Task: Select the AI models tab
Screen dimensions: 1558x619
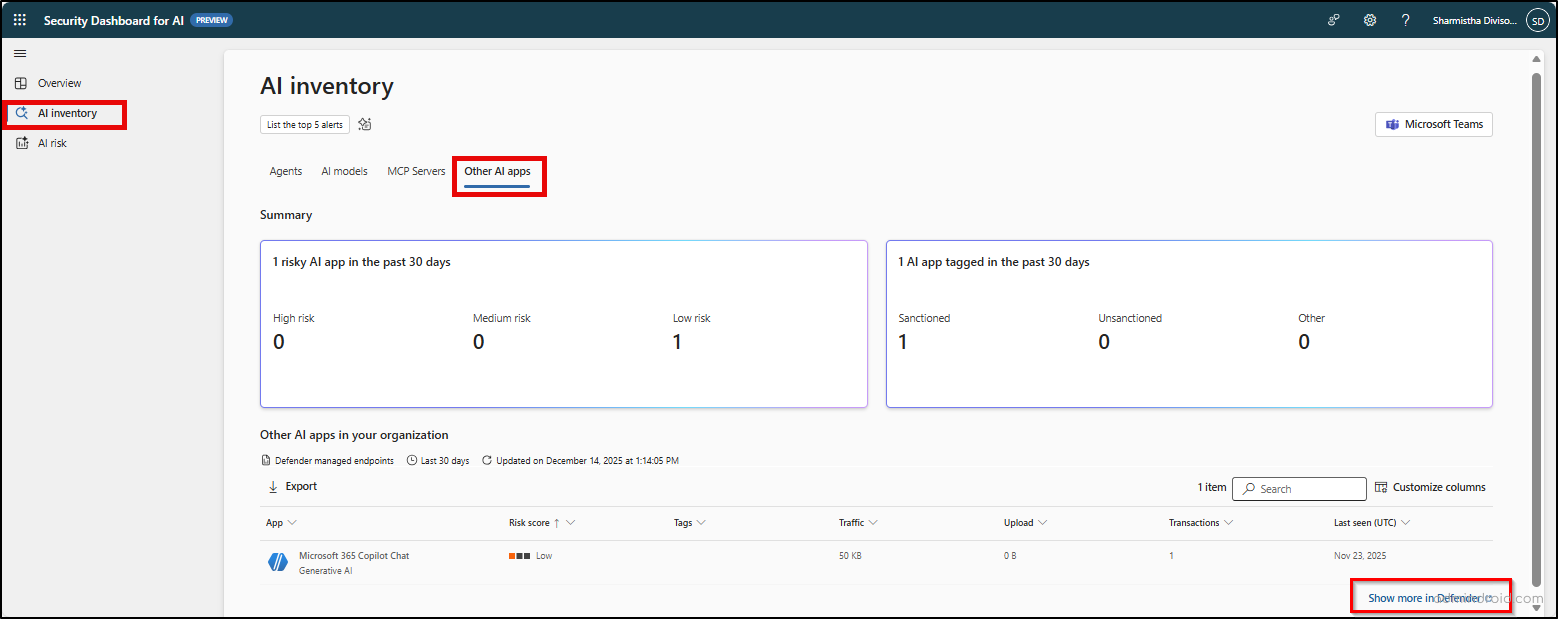Action: coord(344,171)
